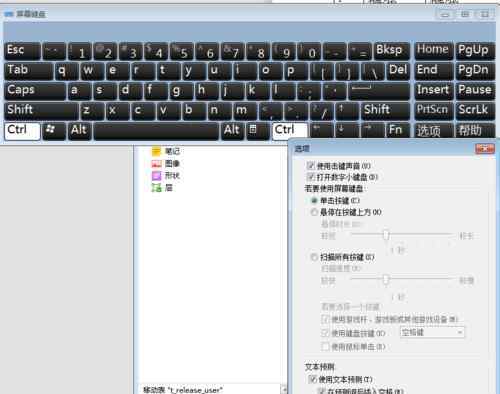Click the Bksp key

392,51
